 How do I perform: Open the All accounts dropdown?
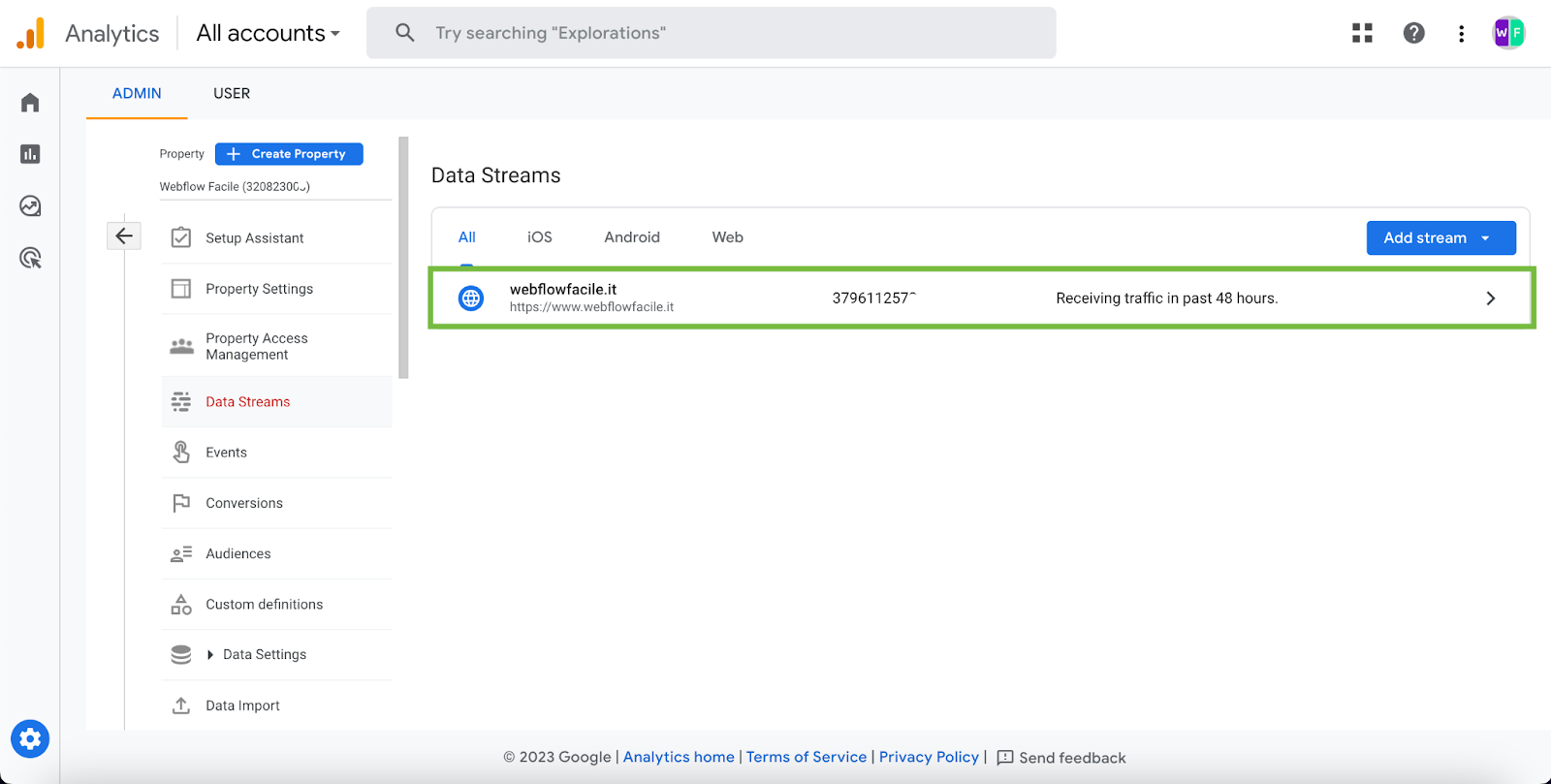269,33
